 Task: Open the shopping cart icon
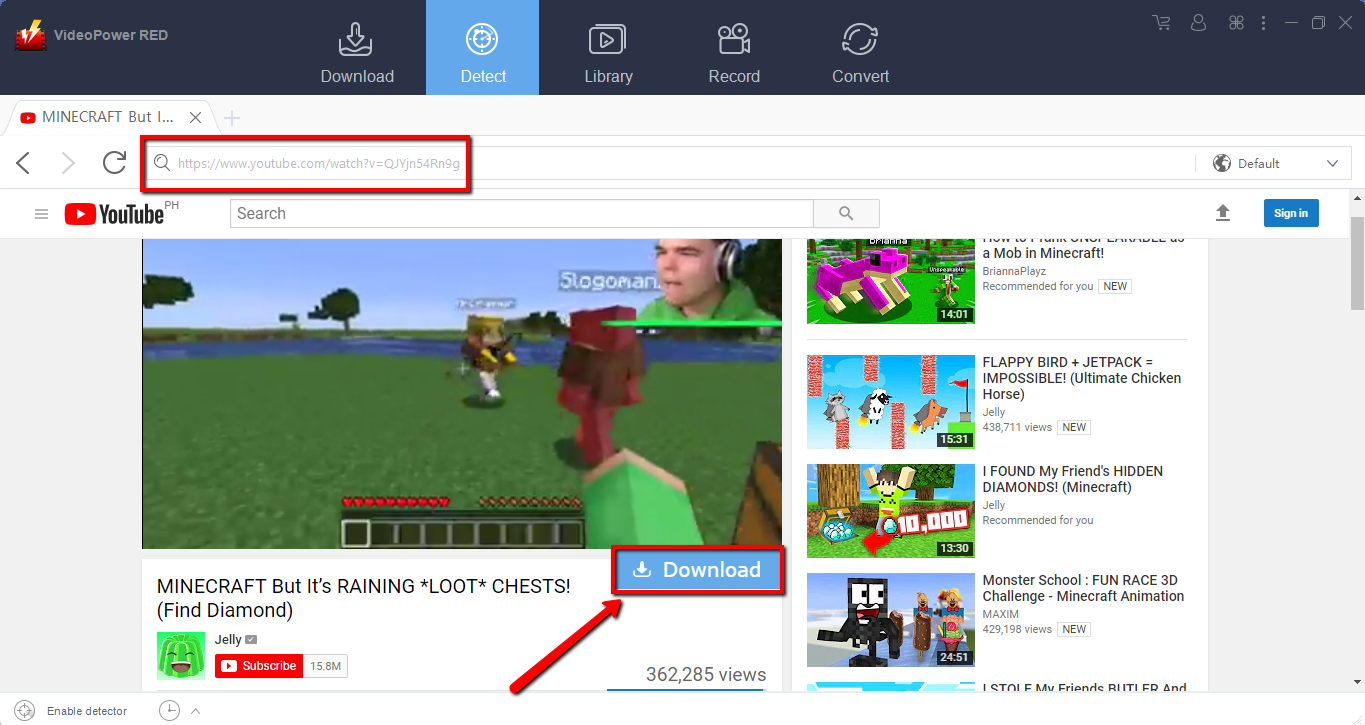1161,22
